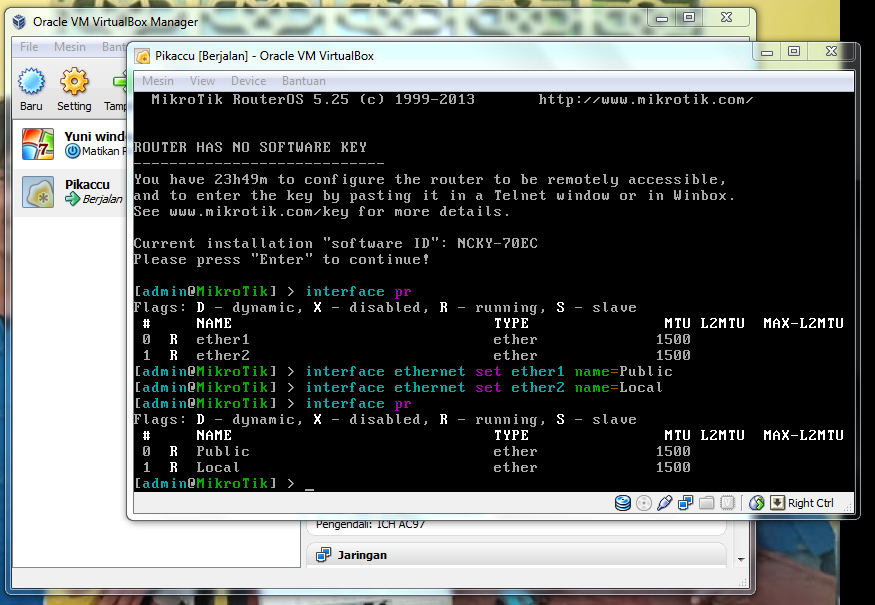Open Mesin menu in Pikaccu VM window
The height and width of the screenshot is (605, 875).
pos(157,81)
